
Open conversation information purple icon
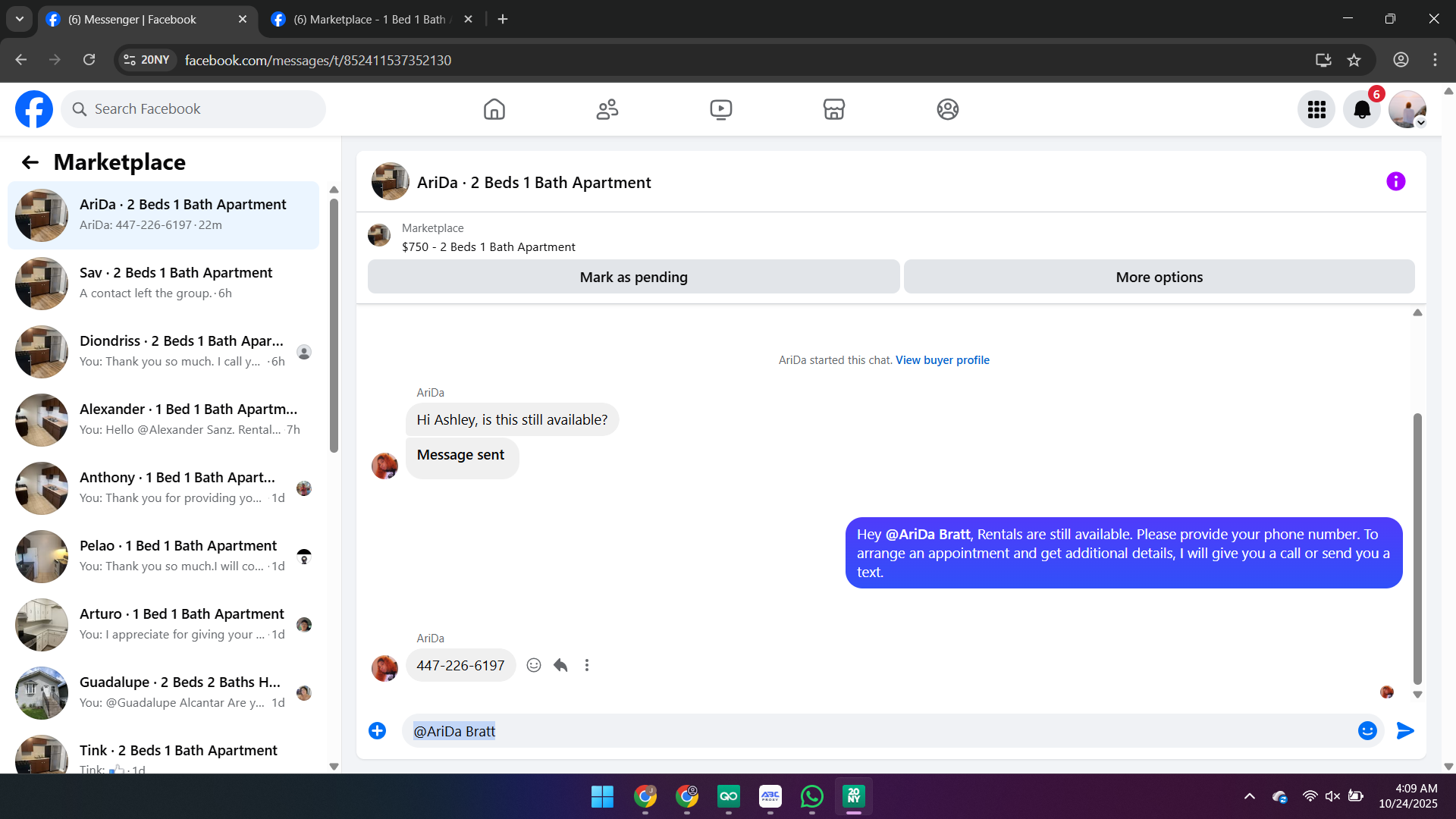tap(1395, 181)
